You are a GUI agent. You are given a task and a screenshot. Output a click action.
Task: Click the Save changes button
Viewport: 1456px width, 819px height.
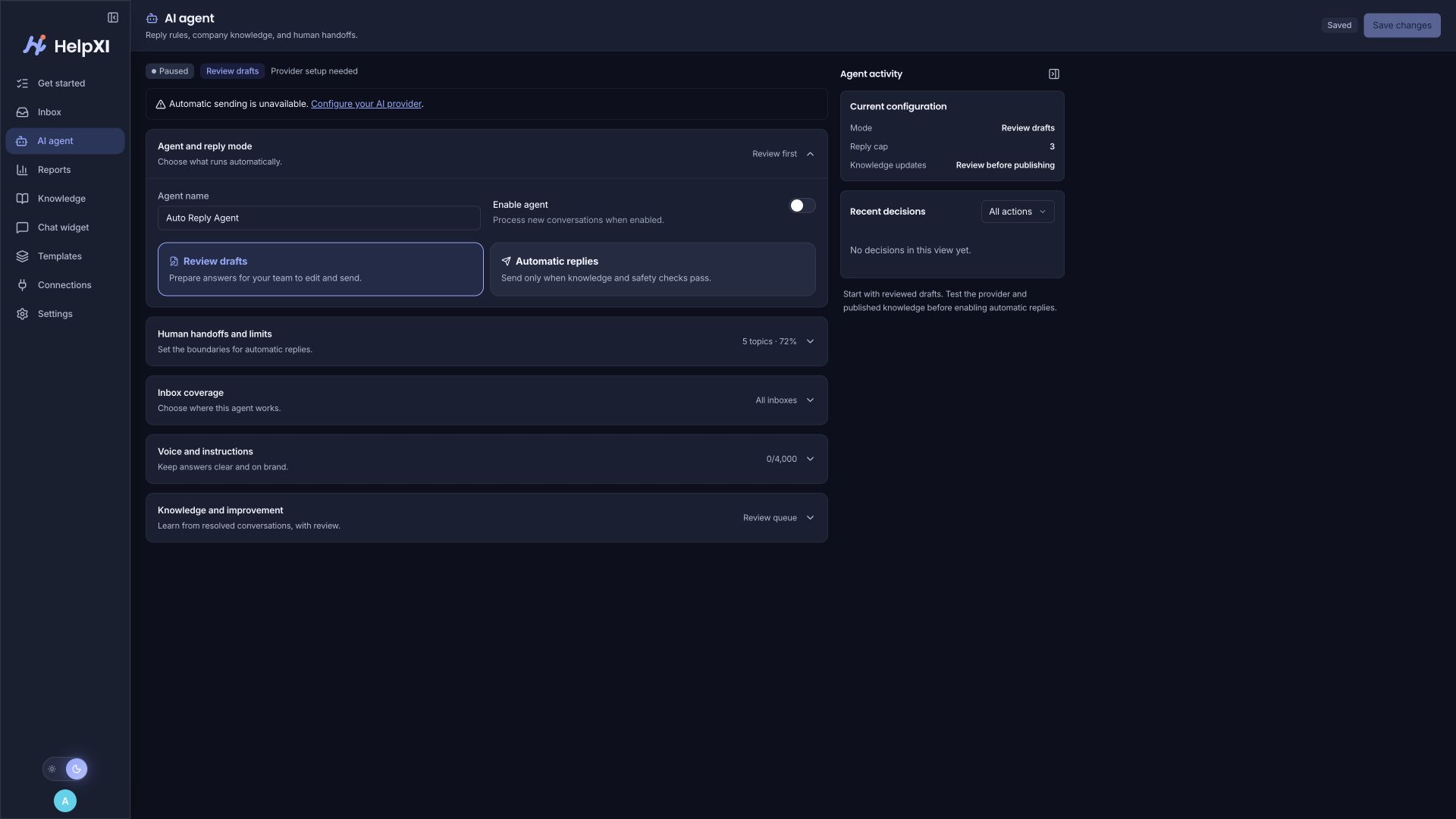point(1401,25)
